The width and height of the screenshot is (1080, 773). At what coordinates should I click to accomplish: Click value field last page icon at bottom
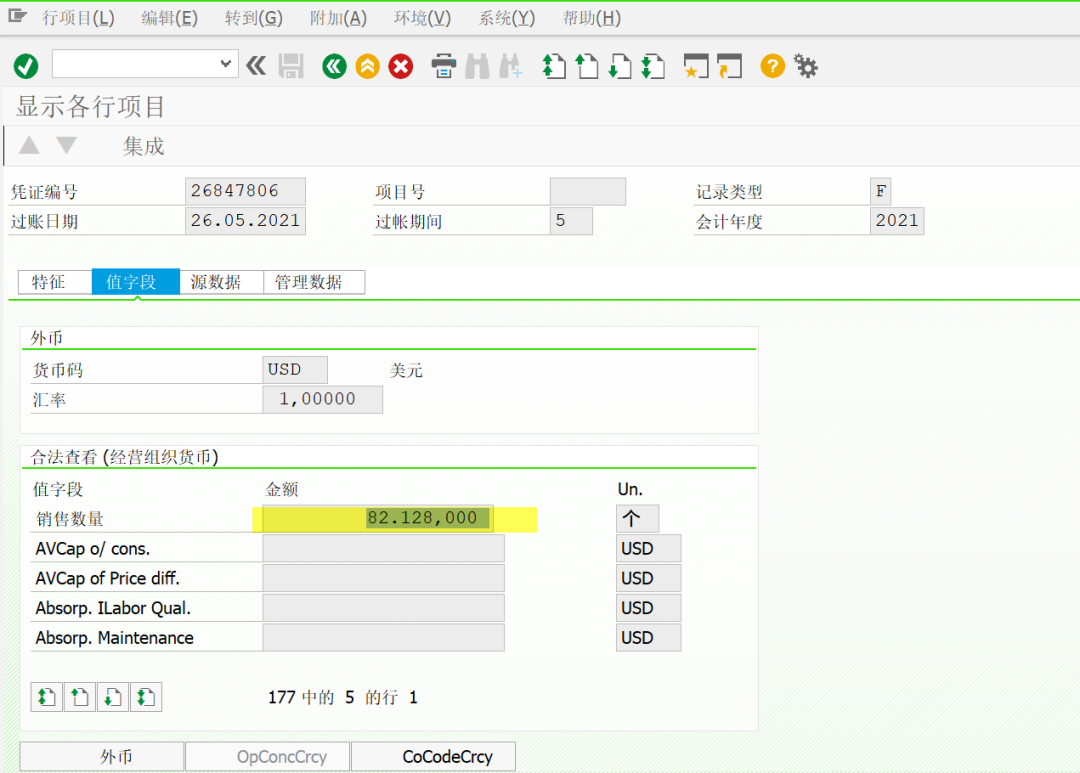(x=146, y=697)
